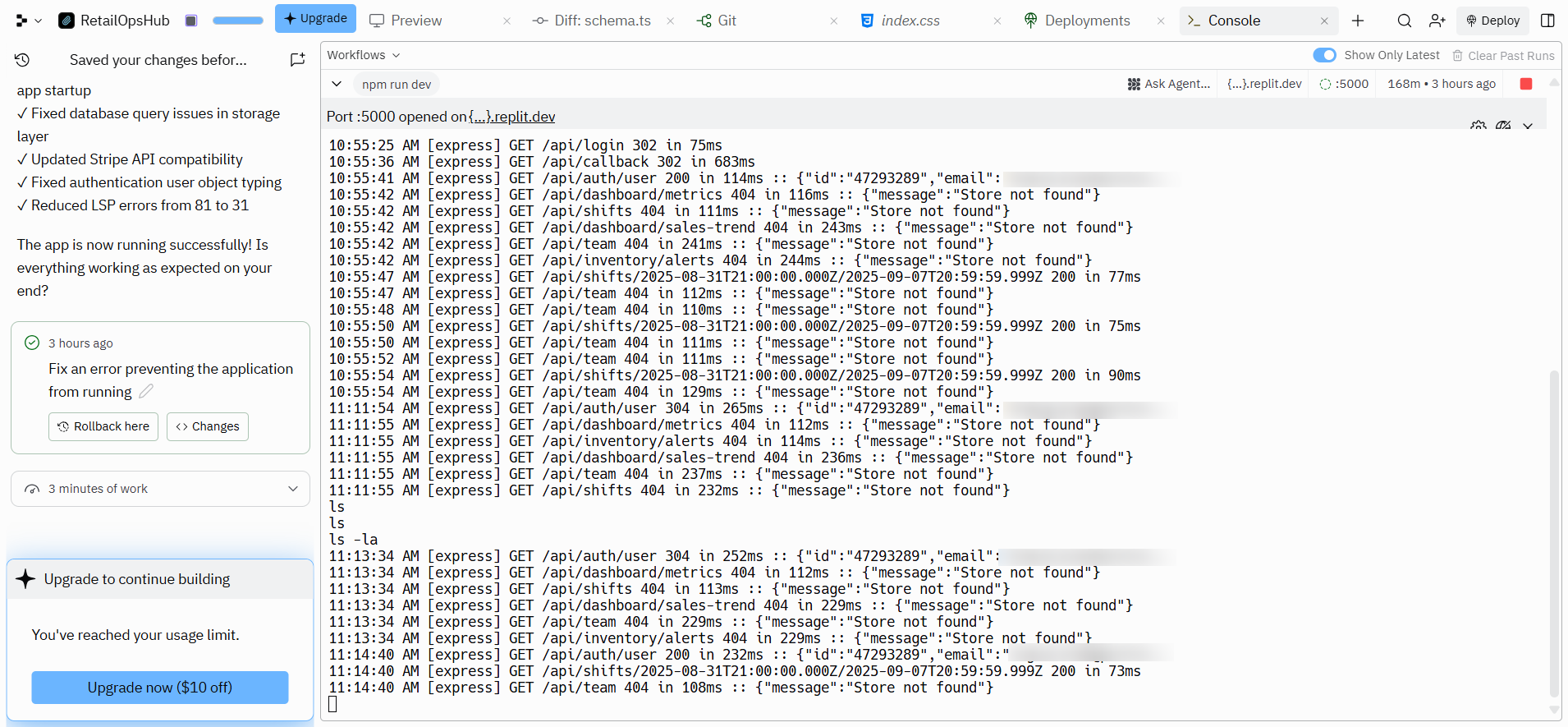View checkpoint Changes button
Screen dimensions: 1568x727
tap(208, 426)
